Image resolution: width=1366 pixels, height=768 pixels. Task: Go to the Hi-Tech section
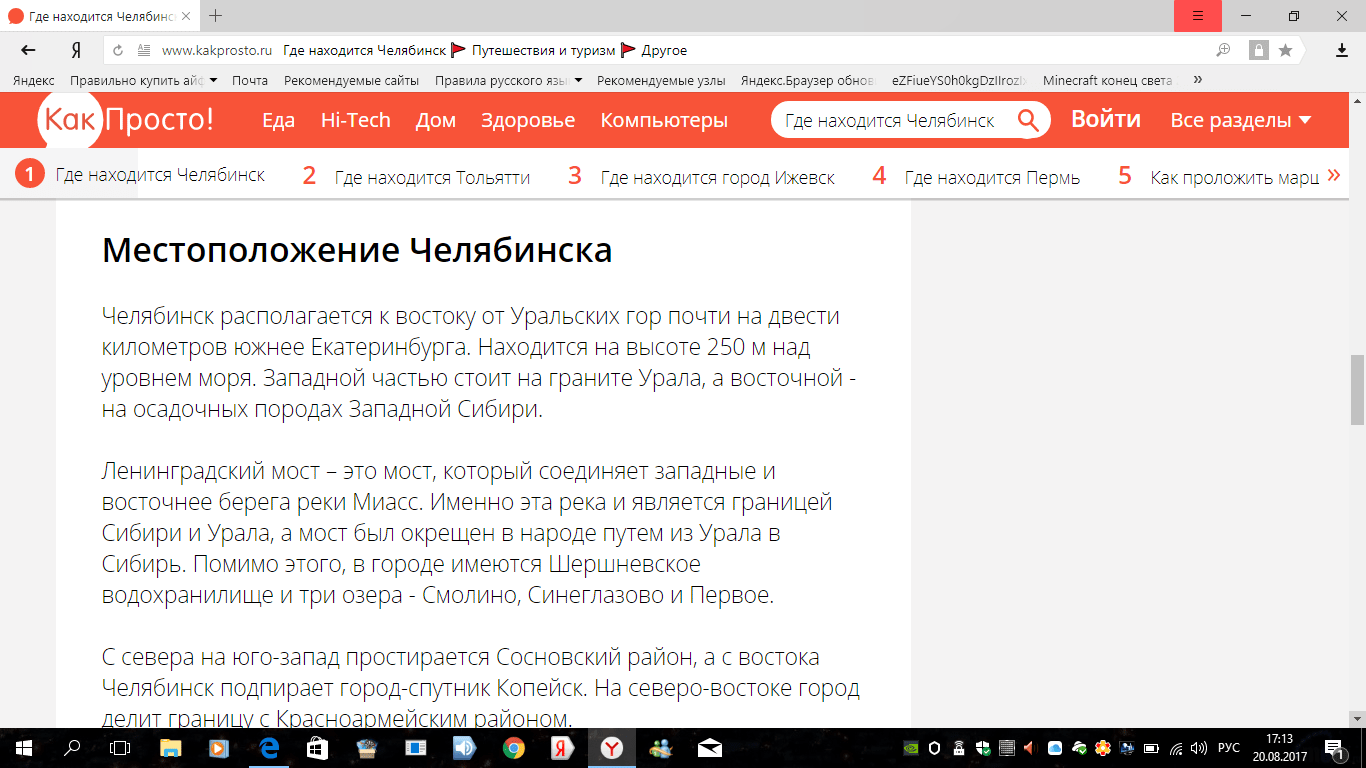pos(355,121)
